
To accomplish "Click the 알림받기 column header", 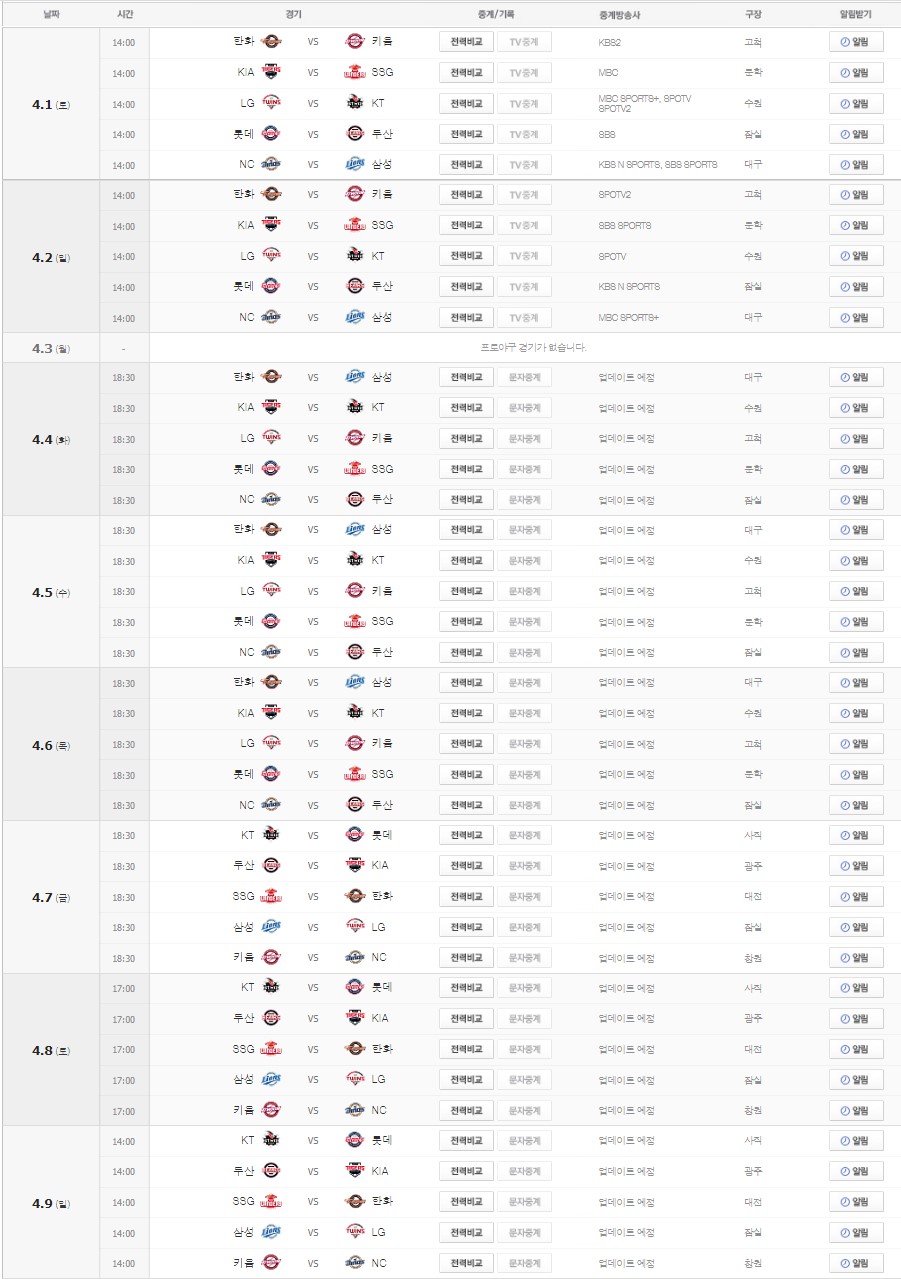I will click(856, 15).
